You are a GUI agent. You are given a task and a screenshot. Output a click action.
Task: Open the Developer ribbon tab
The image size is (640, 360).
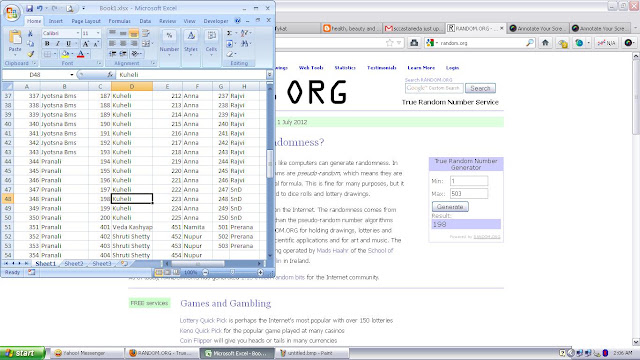216,21
